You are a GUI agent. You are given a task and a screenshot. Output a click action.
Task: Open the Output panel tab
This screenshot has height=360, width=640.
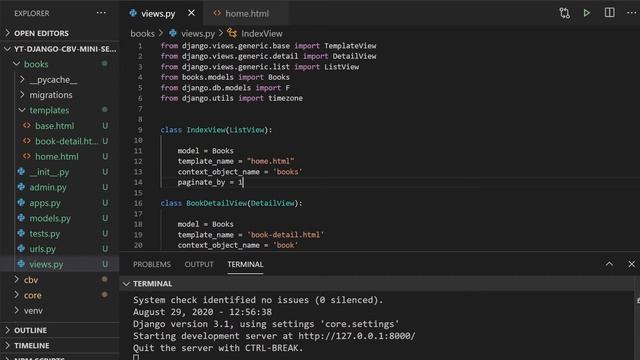click(x=199, y=264)
